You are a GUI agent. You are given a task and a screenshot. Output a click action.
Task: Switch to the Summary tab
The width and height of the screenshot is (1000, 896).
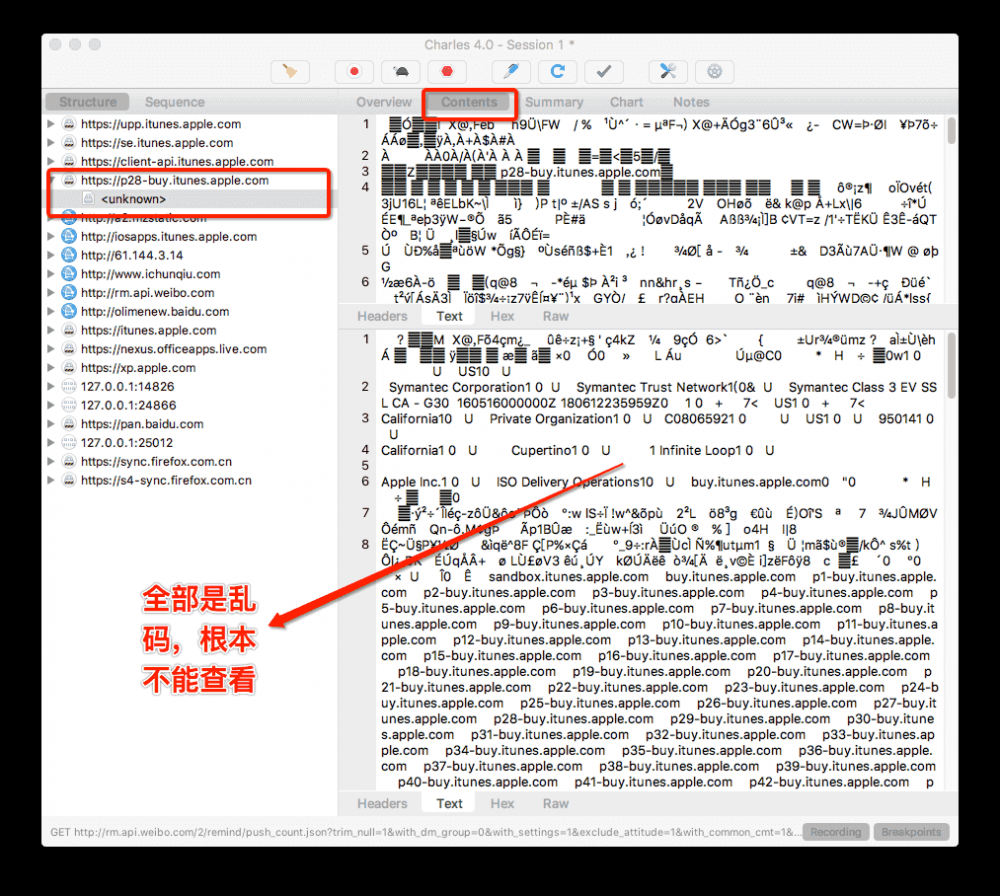[555, 101]
